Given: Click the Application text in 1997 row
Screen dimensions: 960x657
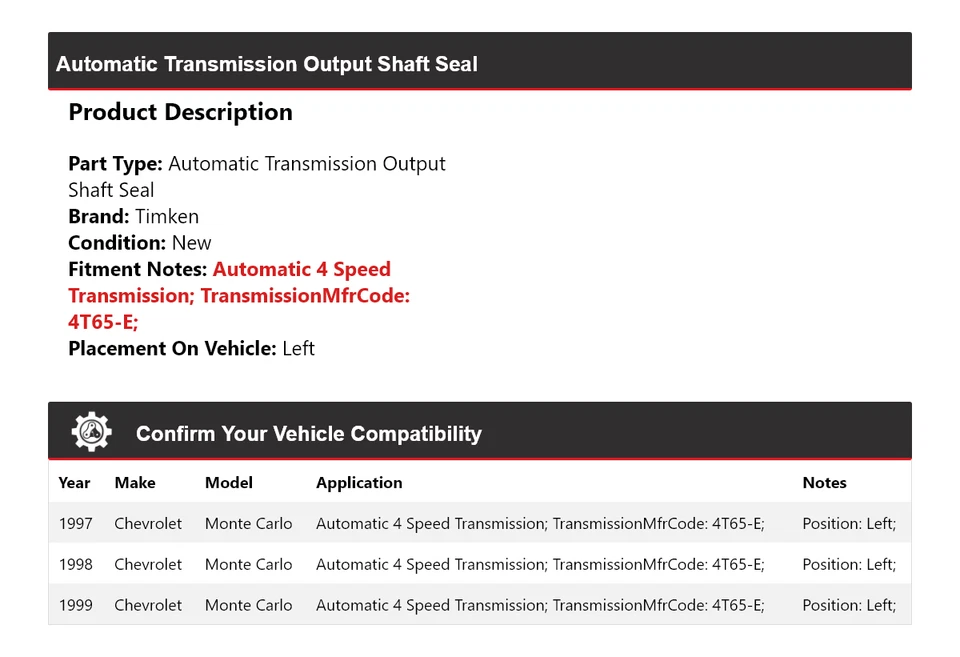Looking at the screenshot, I should [x=540, y=523].
